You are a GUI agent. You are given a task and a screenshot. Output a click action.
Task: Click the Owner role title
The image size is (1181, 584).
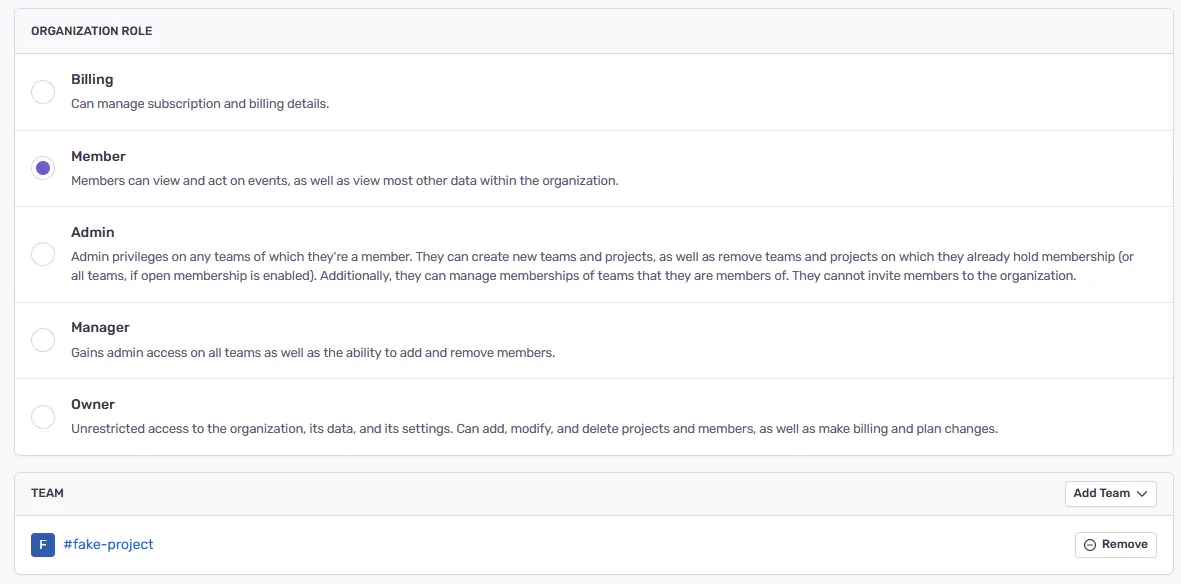(93, 405)
